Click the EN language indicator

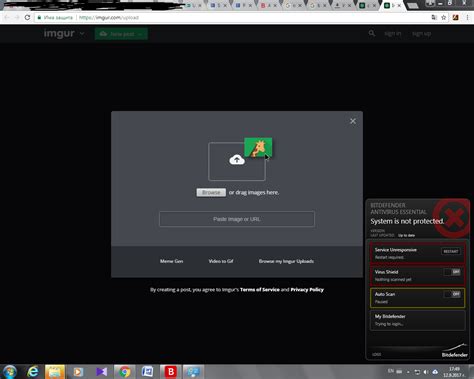coord(391,371)
